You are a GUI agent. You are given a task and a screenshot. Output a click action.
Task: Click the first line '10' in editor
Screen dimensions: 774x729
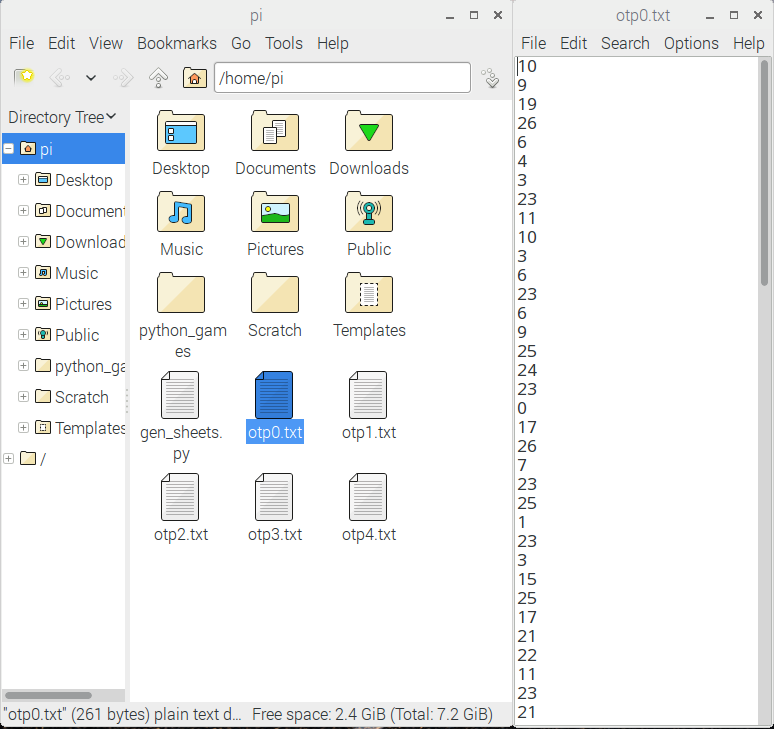(x=527, y=66)
